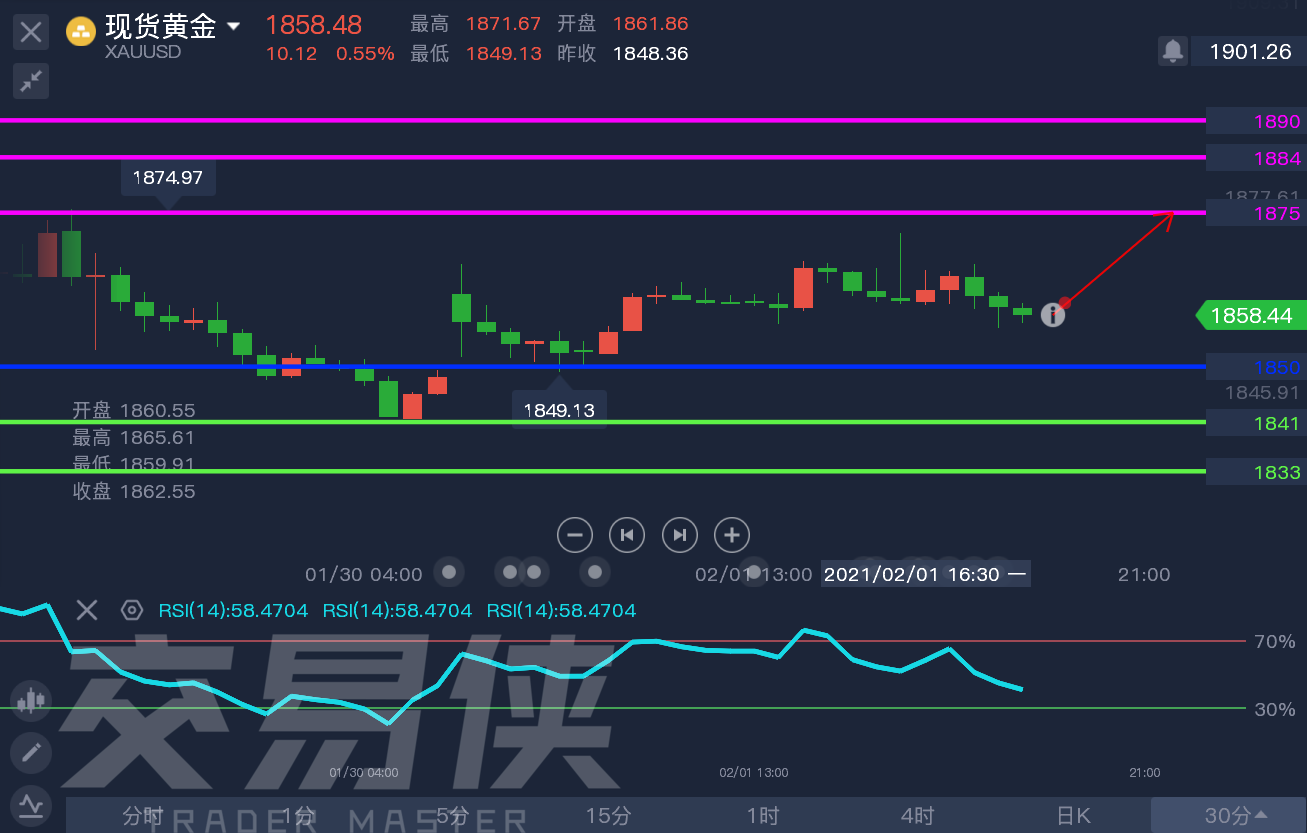This screenshot has height=833, width=1307.
Task: Click the 70% RSI overbought level label
Action: (x=1274, y=641)
